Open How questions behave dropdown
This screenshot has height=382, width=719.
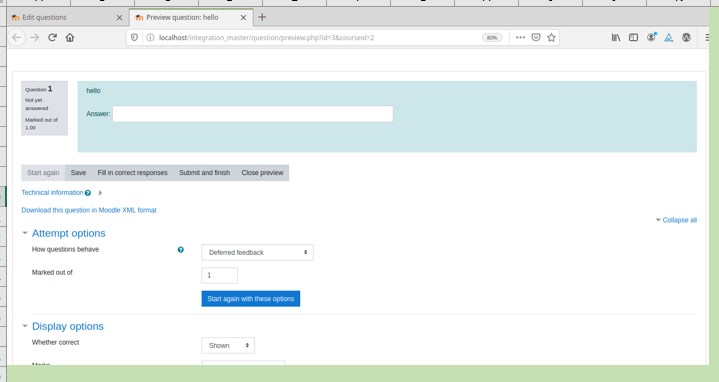coord(257,253)
